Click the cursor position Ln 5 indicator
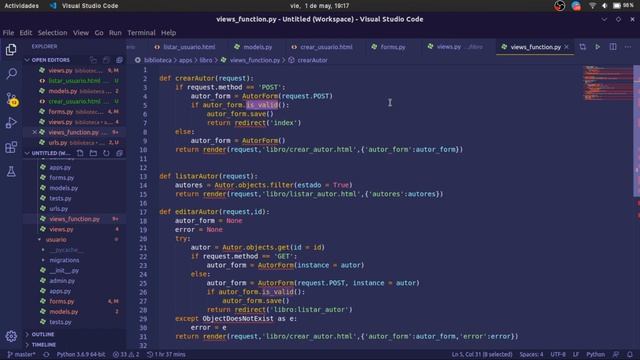 coord(482,354)
